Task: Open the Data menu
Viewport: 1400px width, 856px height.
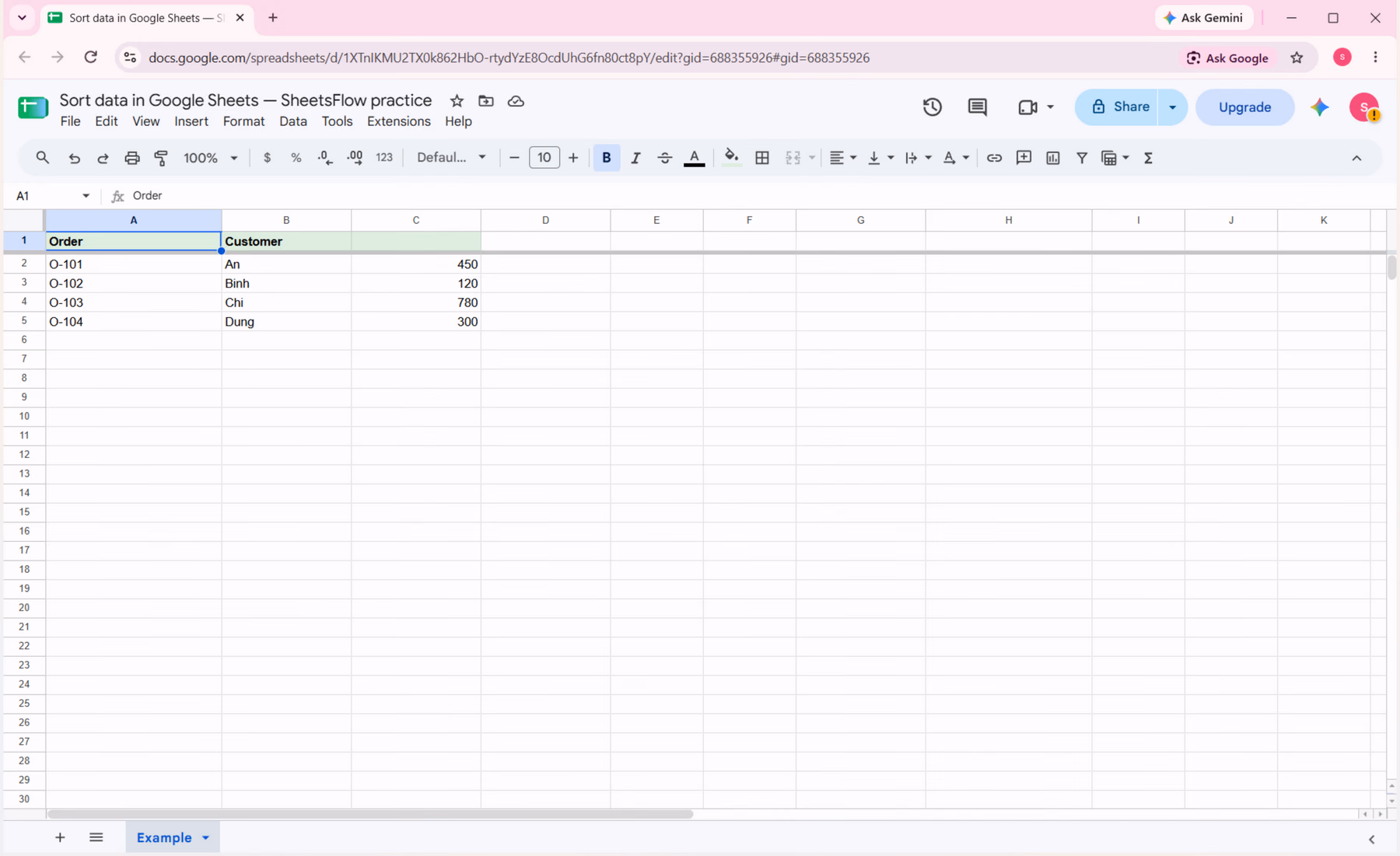Action: click(293, 121)
